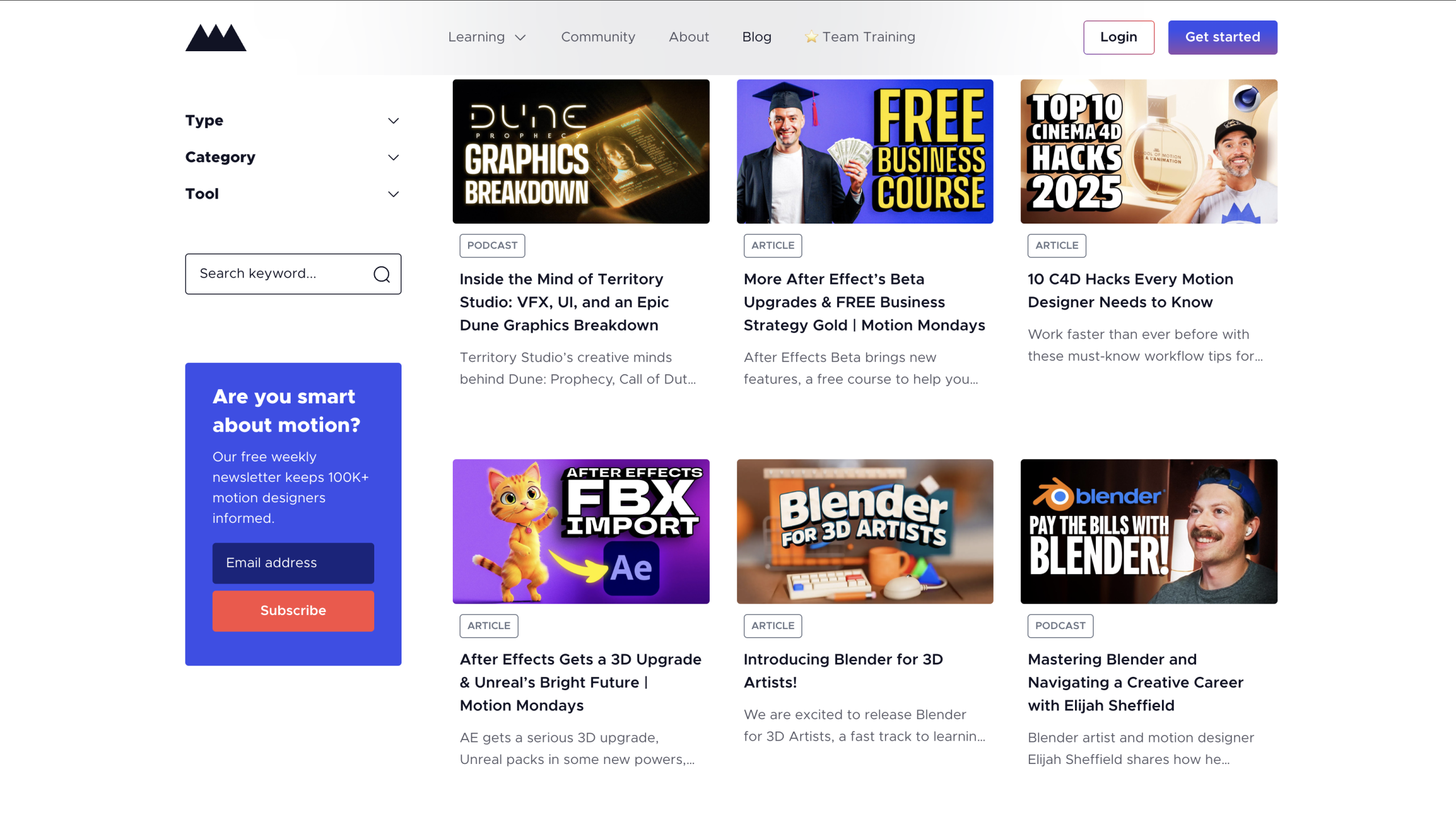This screenshot has width=1456, height=822.
Task: Click 'Blender artist and motion designer' description
Action: [x=1140, y=748]
